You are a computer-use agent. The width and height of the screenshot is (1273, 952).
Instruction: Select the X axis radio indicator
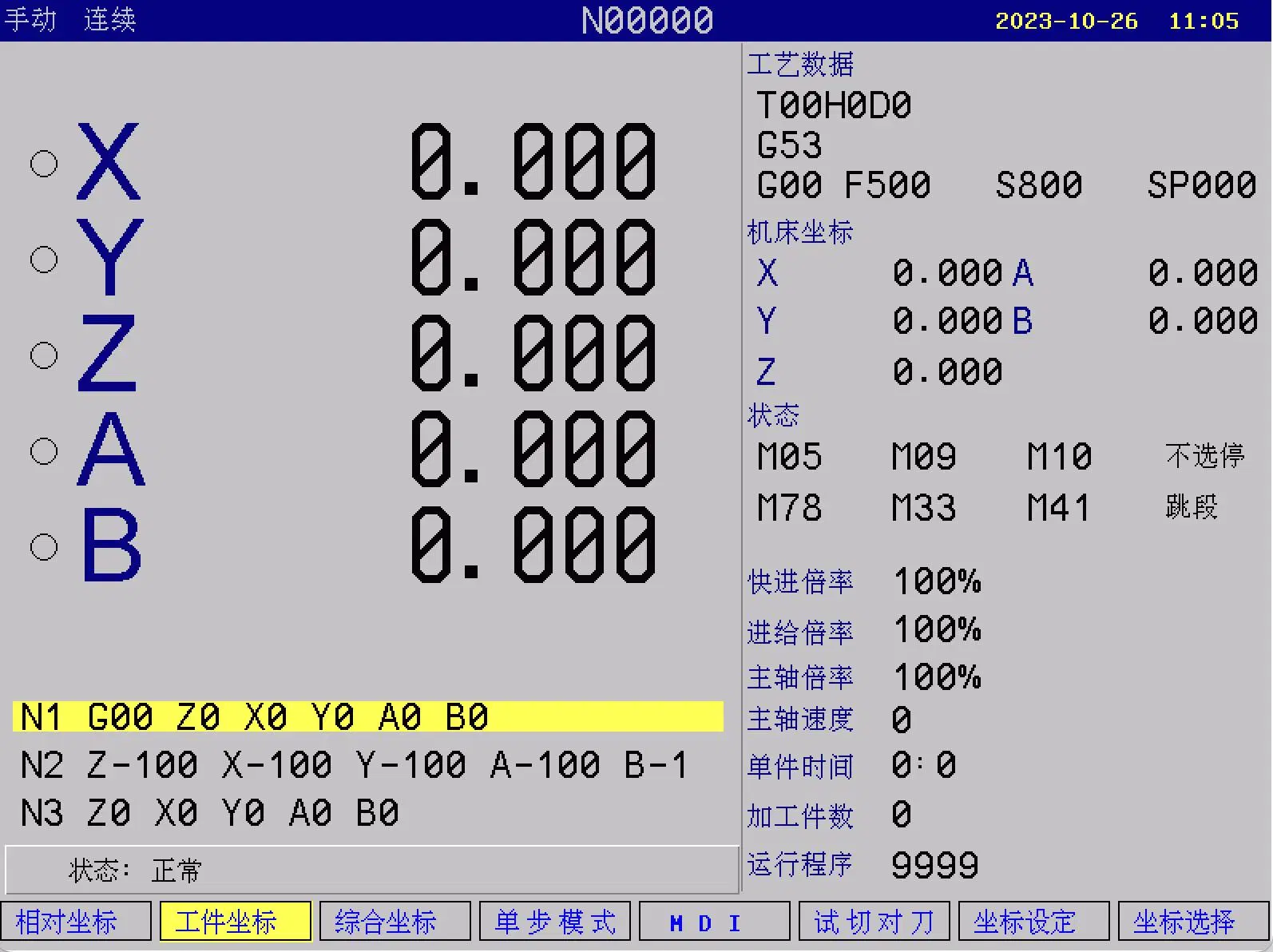[x=44, y=164]
